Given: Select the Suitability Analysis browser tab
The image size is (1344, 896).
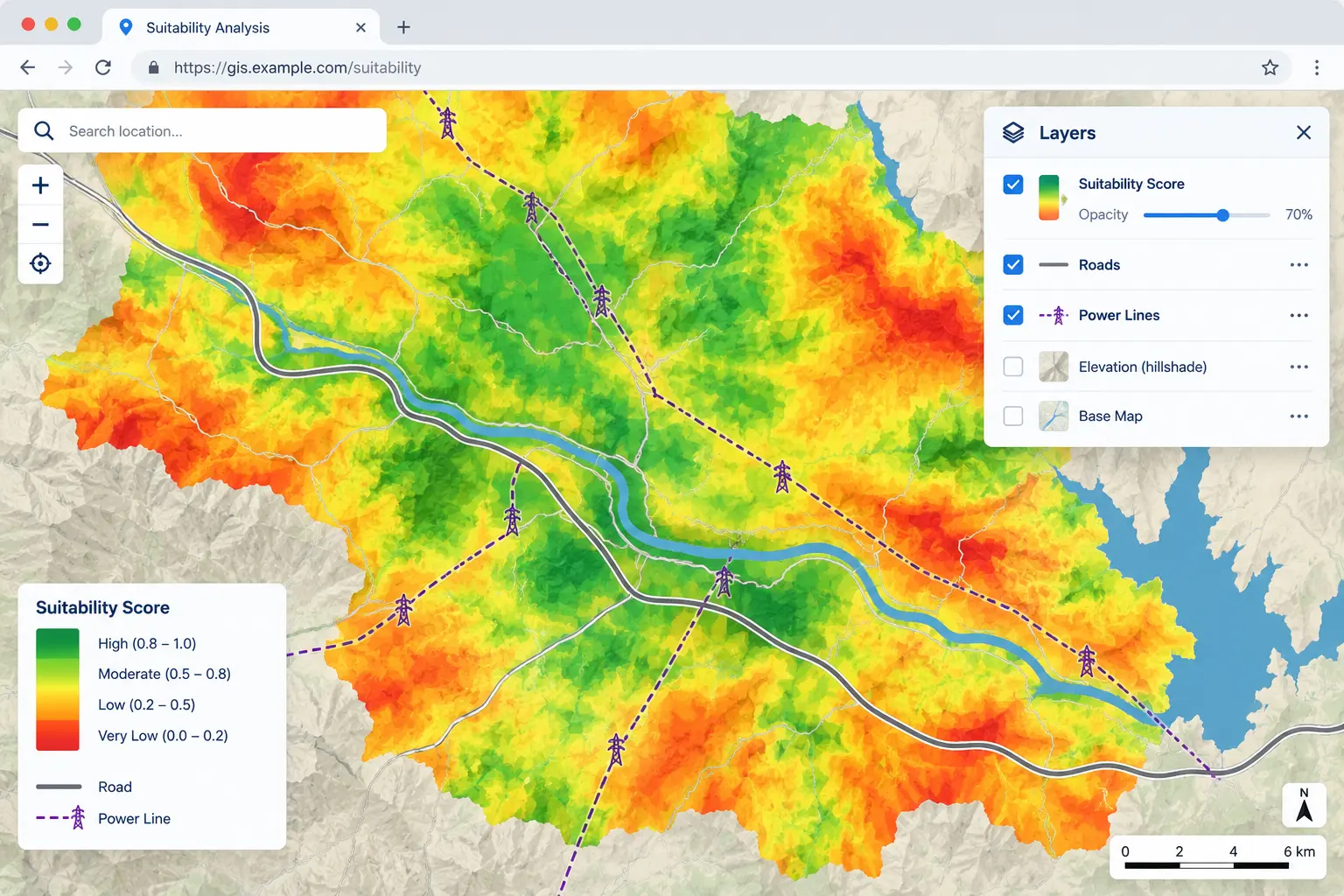Looking at the screenshot, I should 241,27.
